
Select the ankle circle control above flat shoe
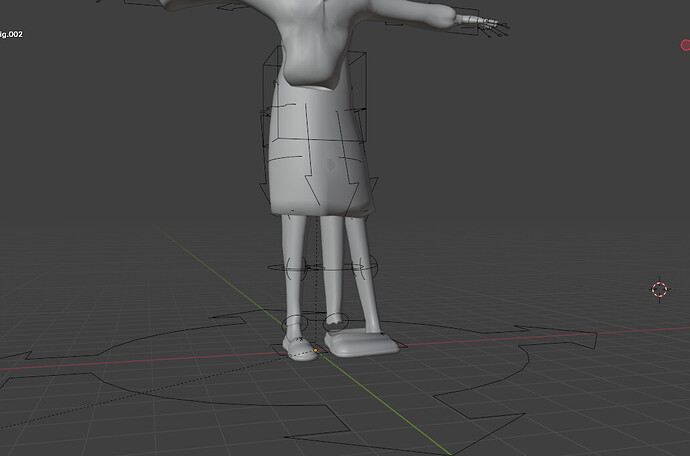coord(336,323)
